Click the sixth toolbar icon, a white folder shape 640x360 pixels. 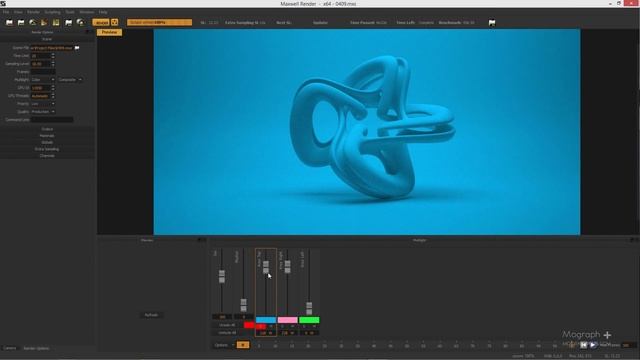coord(69,22)
